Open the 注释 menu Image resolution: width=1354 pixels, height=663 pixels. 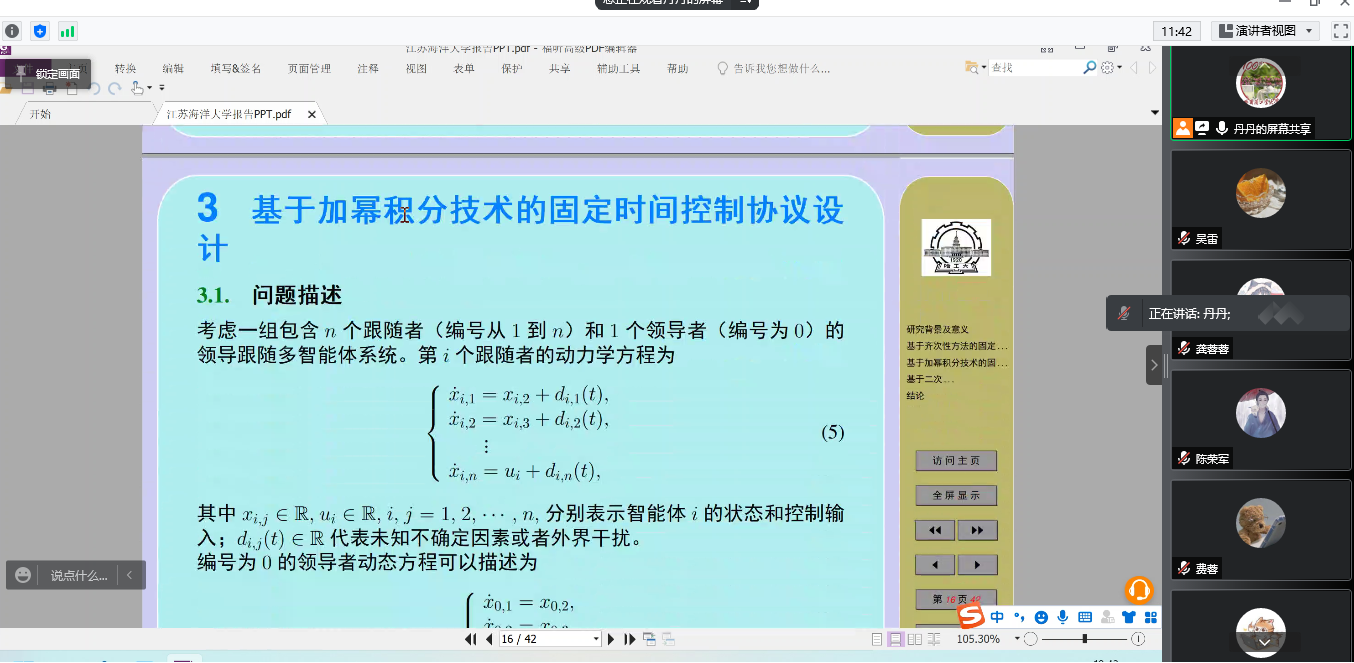368,69
